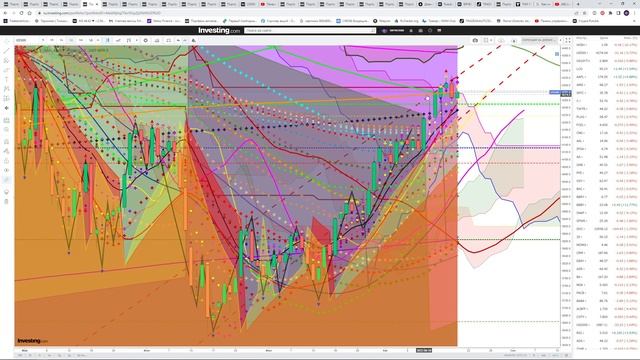Click the compare symbol icon
The image size is (640, 360).
point(118,40)
